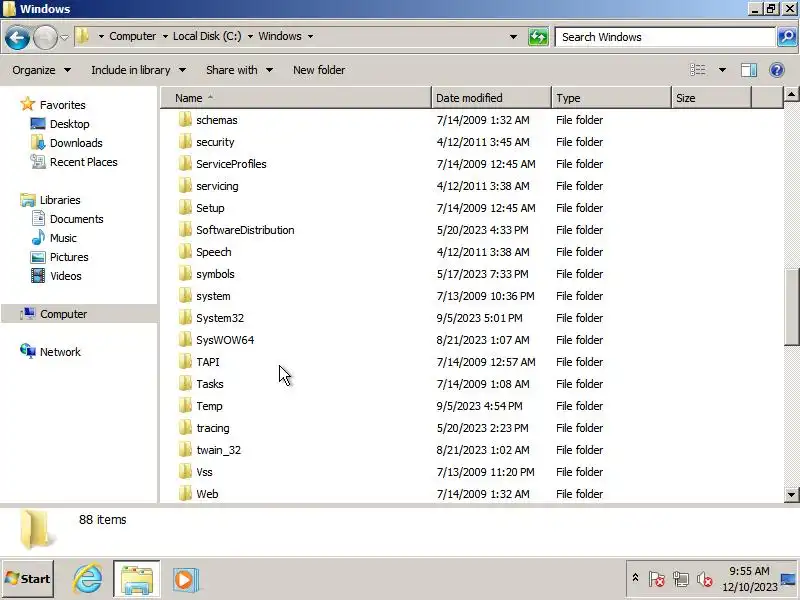800x600 pixels.
Task: Refresh the Windows folder view
Action: (x=538, y=37)
